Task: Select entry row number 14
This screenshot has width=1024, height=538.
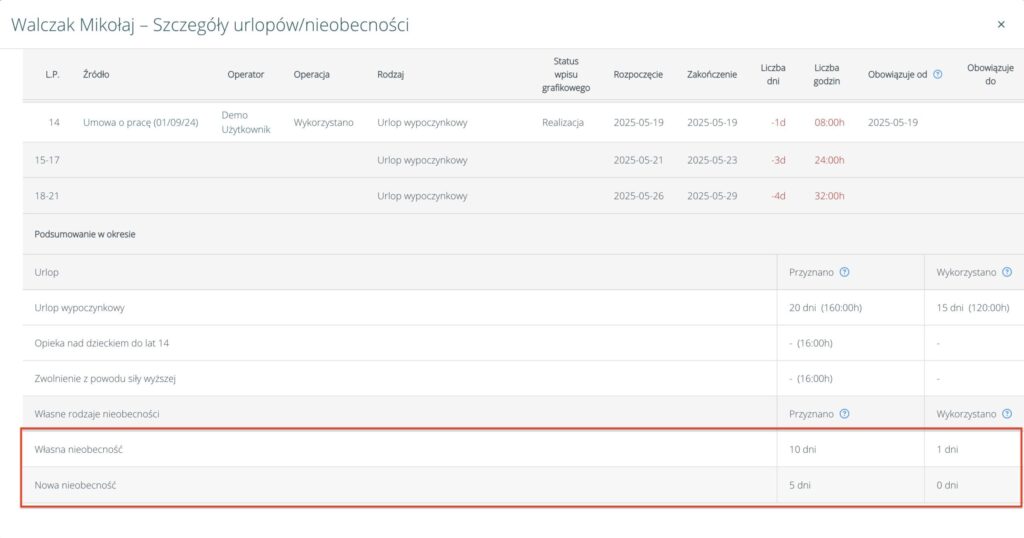Action: tap(54, 123)
